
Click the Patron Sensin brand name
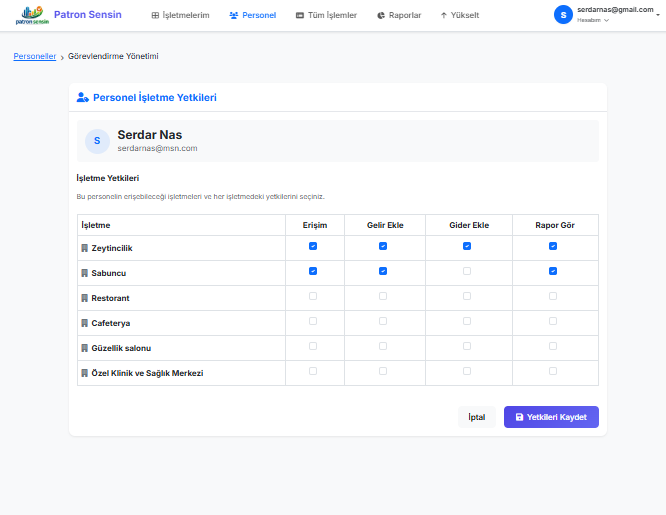(87, 15)
